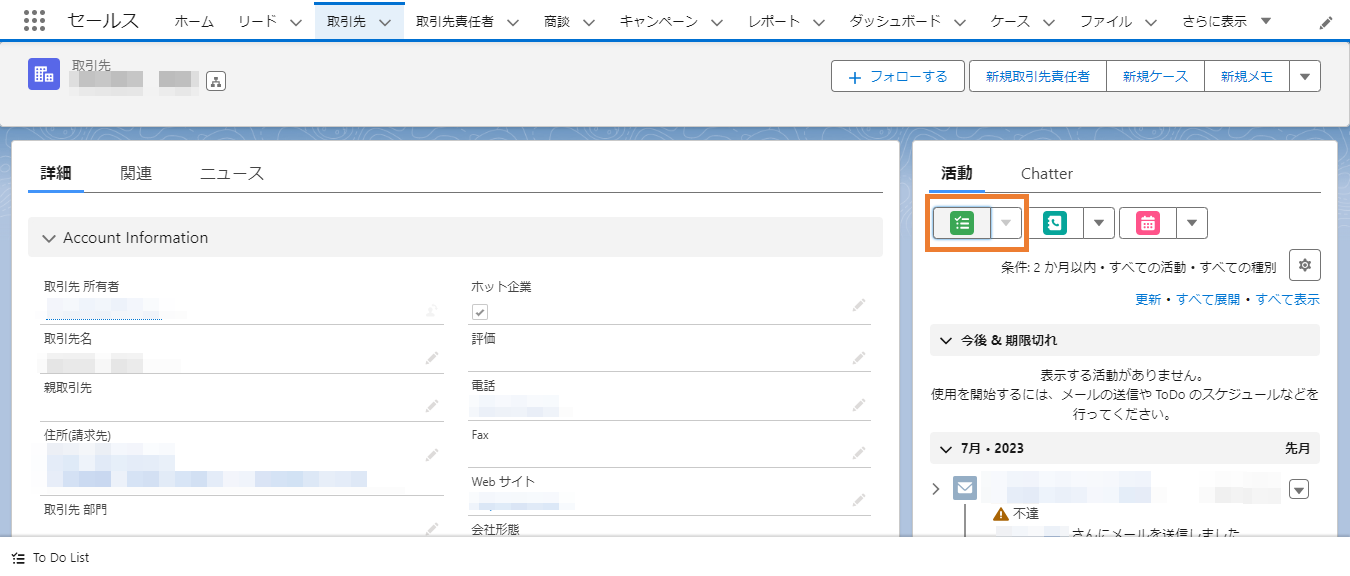Uncheck the ホット企業 checkbox

click(480, 312)
